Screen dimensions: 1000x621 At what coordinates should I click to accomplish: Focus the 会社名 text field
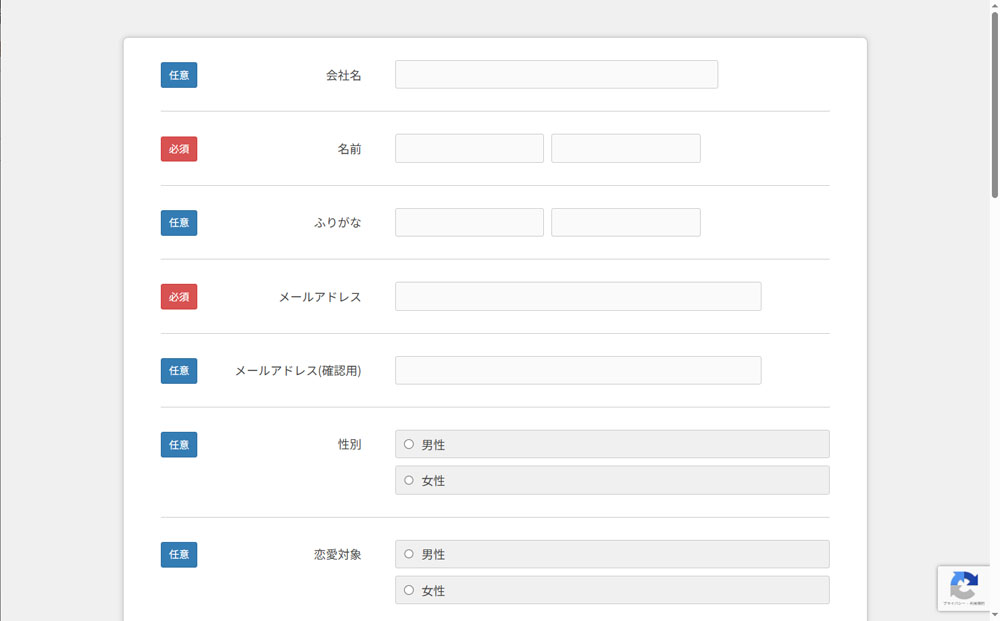pyautogui.click(x=556, y=75)
